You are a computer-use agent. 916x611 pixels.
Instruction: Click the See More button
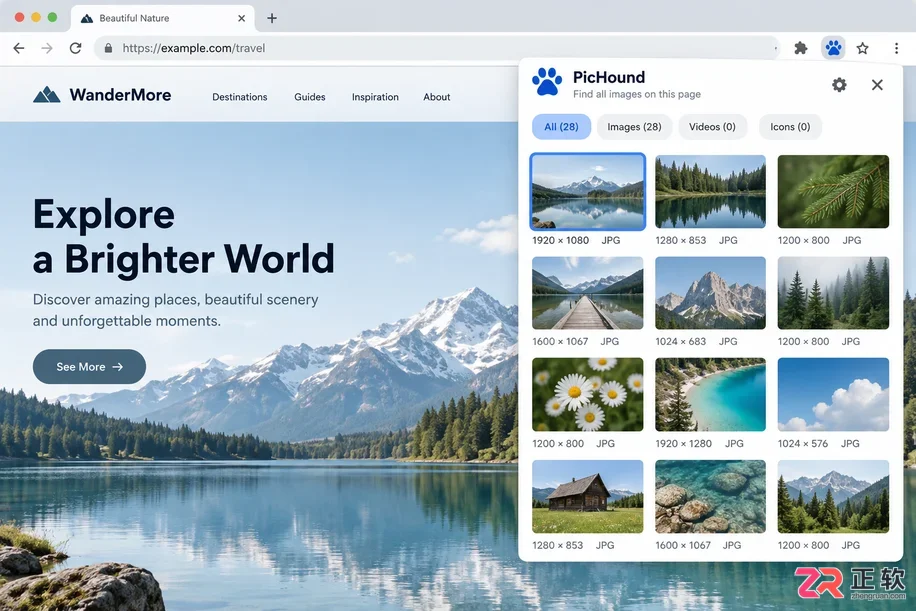click(89, 367)
